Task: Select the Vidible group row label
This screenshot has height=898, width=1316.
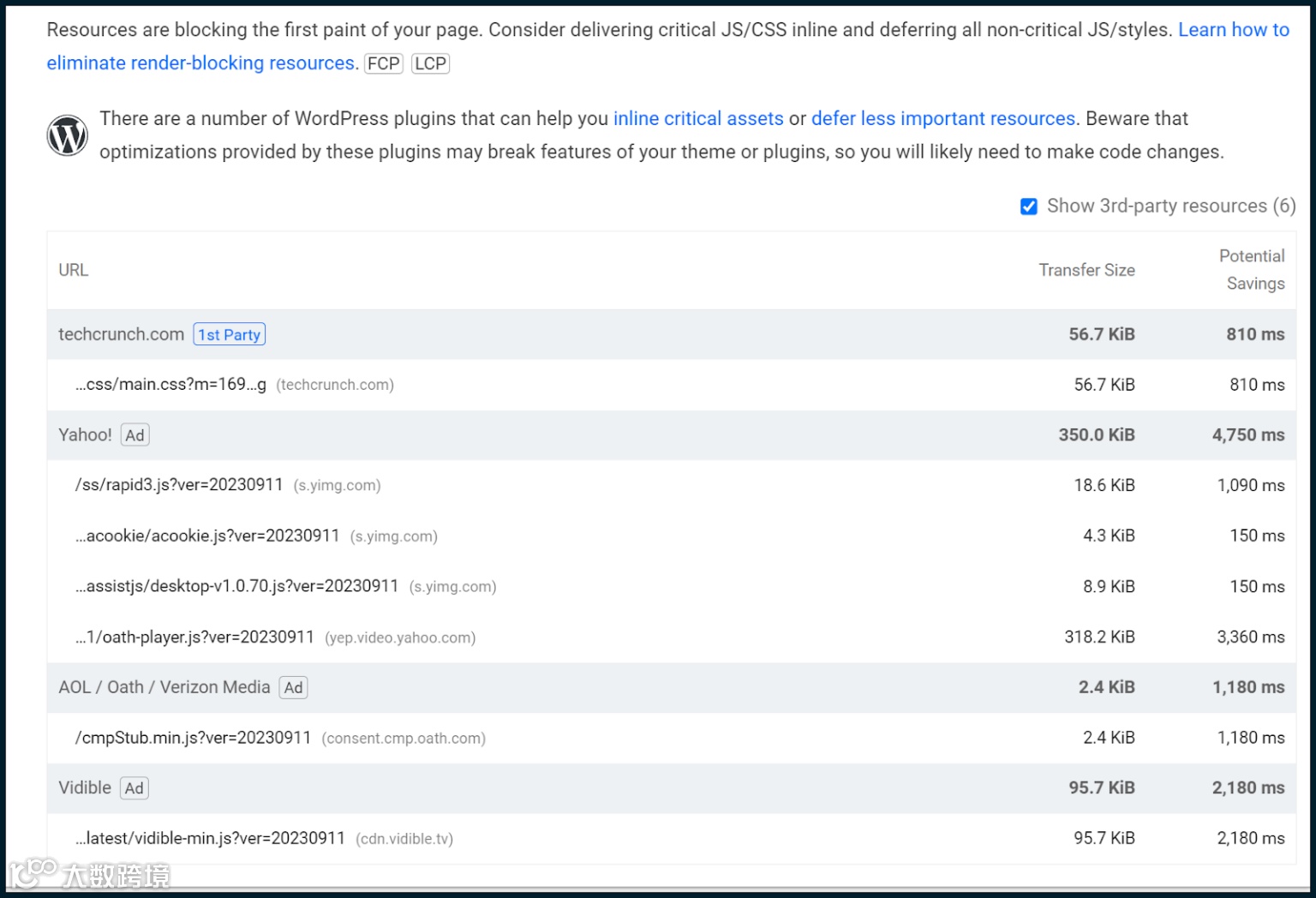Action: 85,788
